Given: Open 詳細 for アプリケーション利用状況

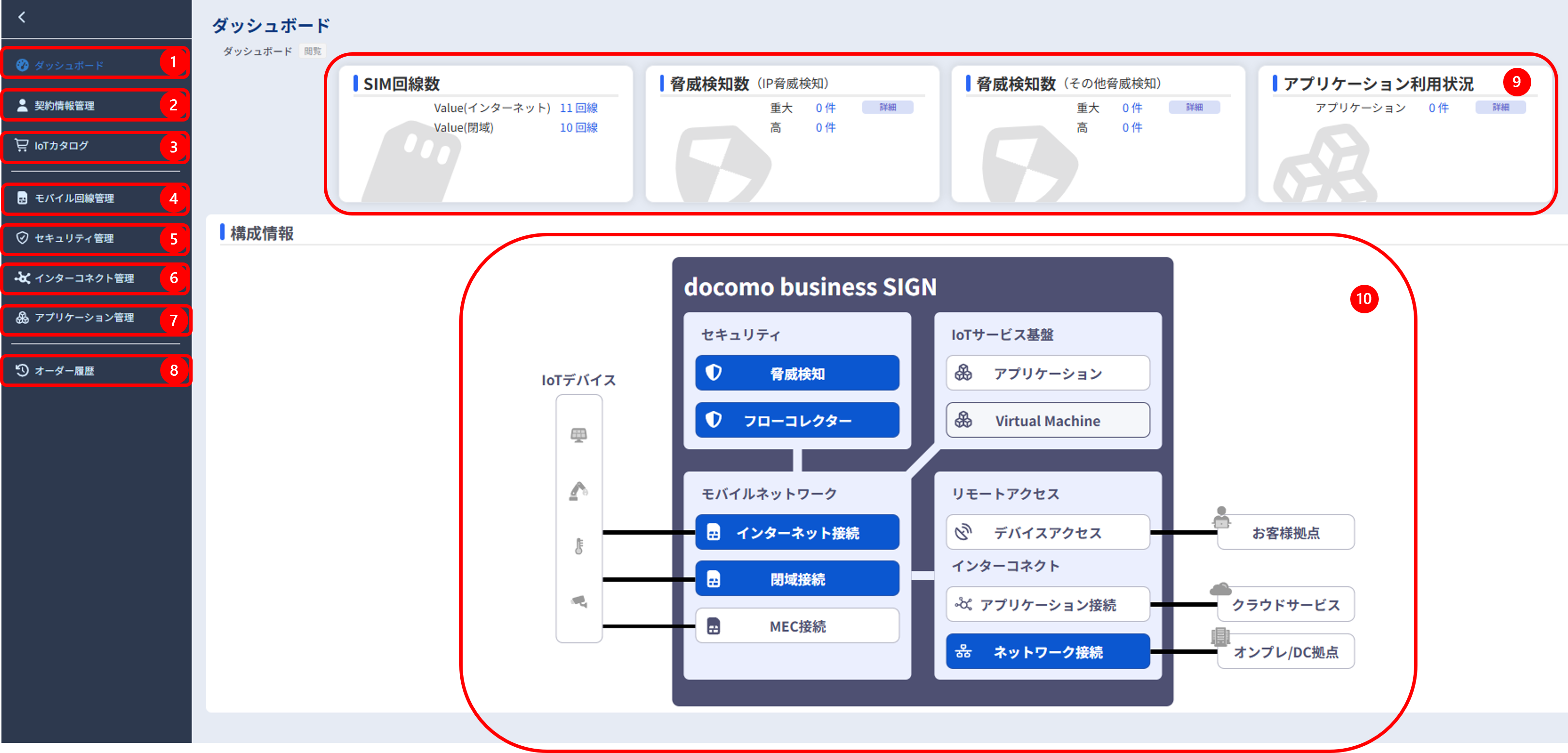Looking at the screenshot, I should 1500,107.
